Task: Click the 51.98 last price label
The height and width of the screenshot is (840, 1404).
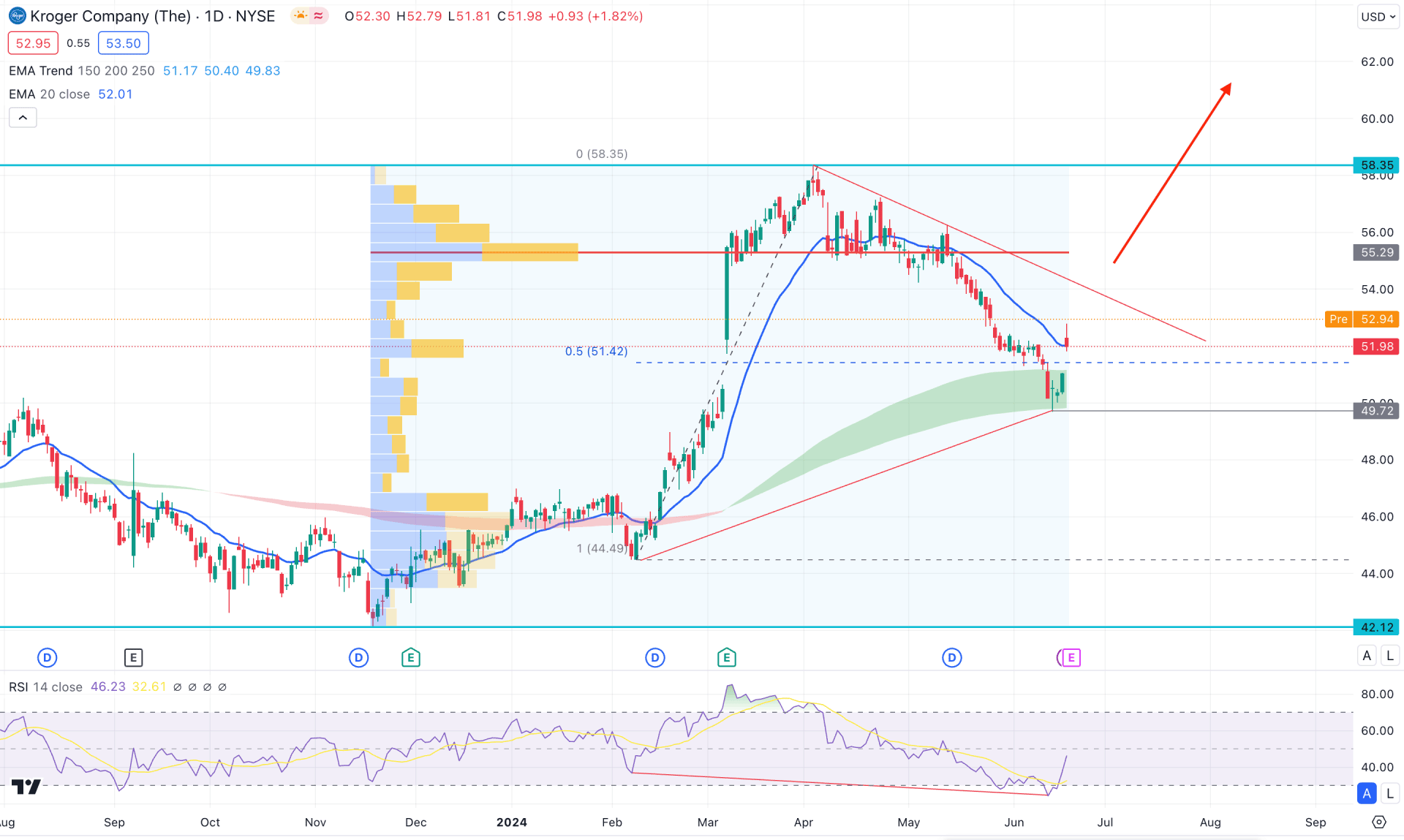Action: point(1376,347)
